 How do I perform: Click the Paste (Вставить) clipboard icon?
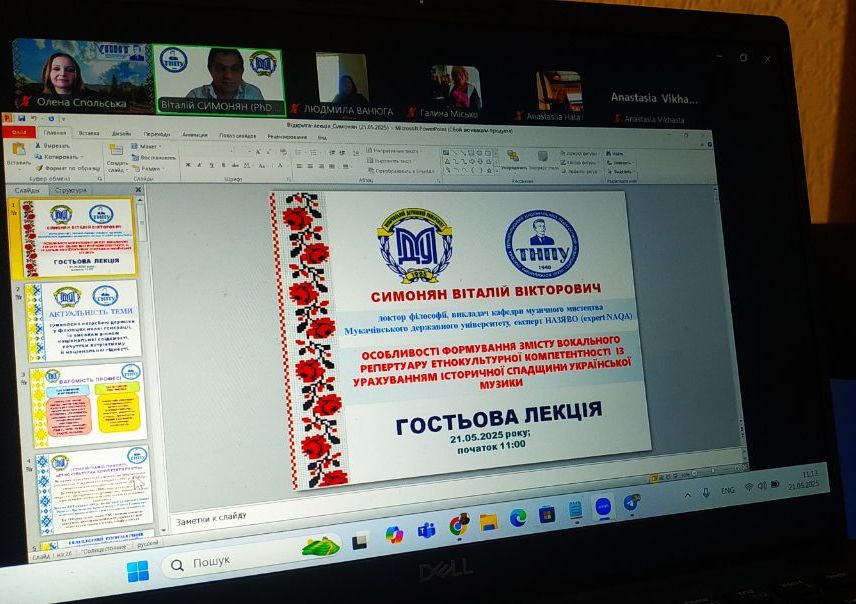(19, 149)
